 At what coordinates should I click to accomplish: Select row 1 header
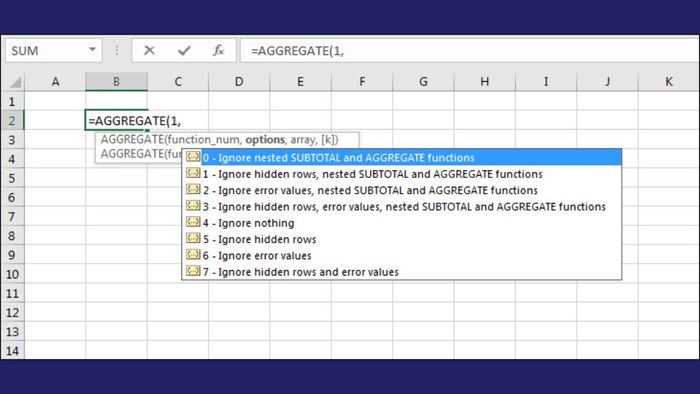(x=12, y=101)
